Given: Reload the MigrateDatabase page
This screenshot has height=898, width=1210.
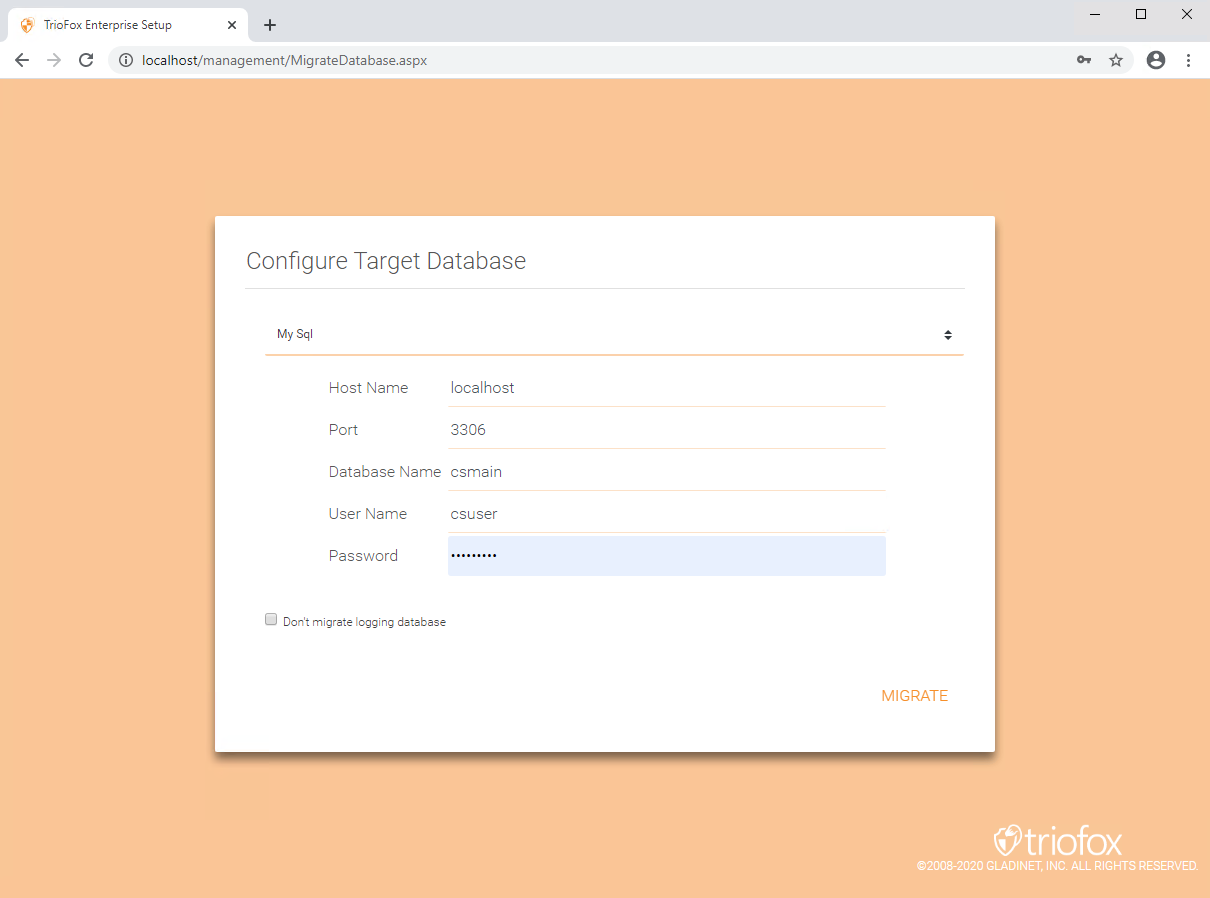Looking at the screenshot, I should (86, 60).
